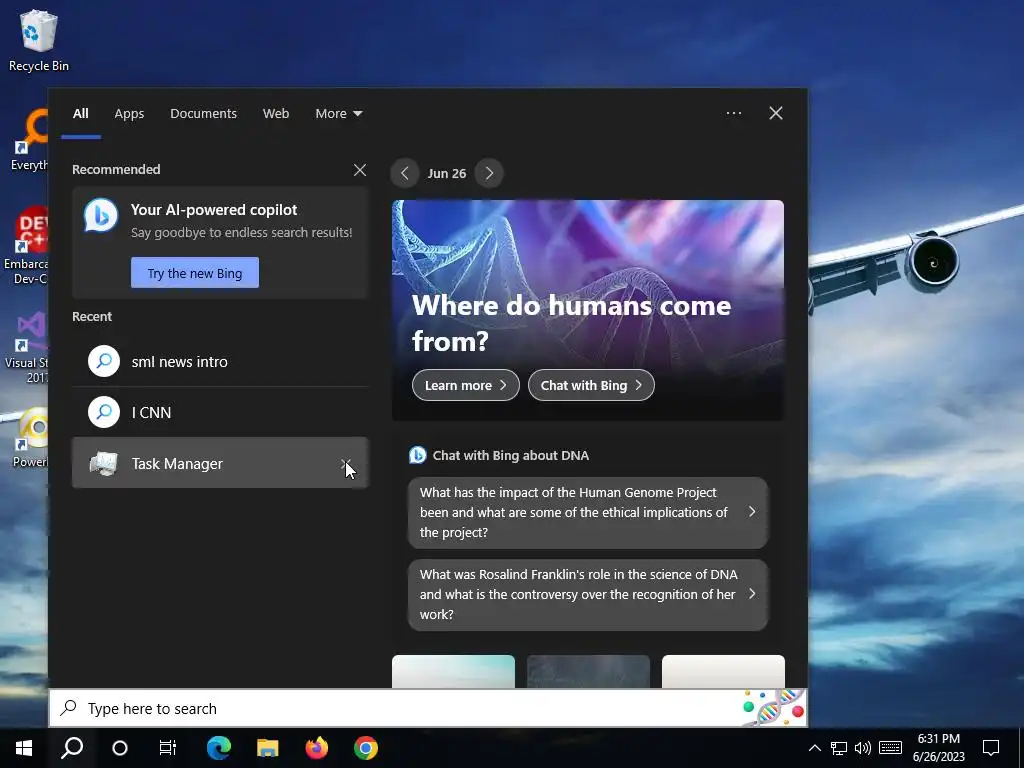
Task: Open volume control in system tray
Action: pos(863,748)
